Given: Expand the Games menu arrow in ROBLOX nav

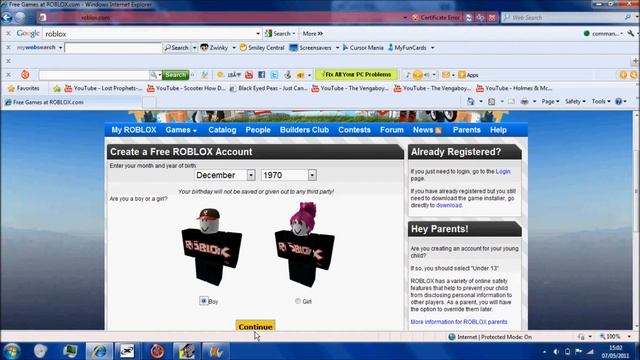Looking at the screenshot, I should (x=195, y=131).
